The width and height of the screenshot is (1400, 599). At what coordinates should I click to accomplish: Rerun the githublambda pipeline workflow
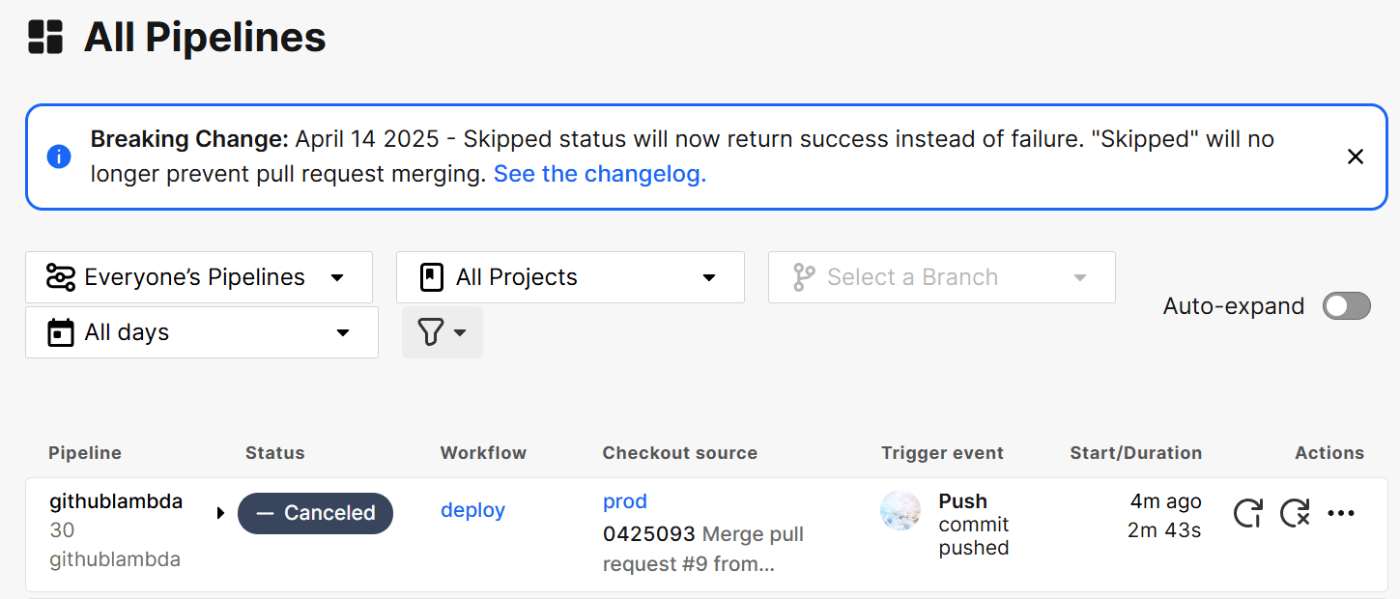click(1247, 513)
